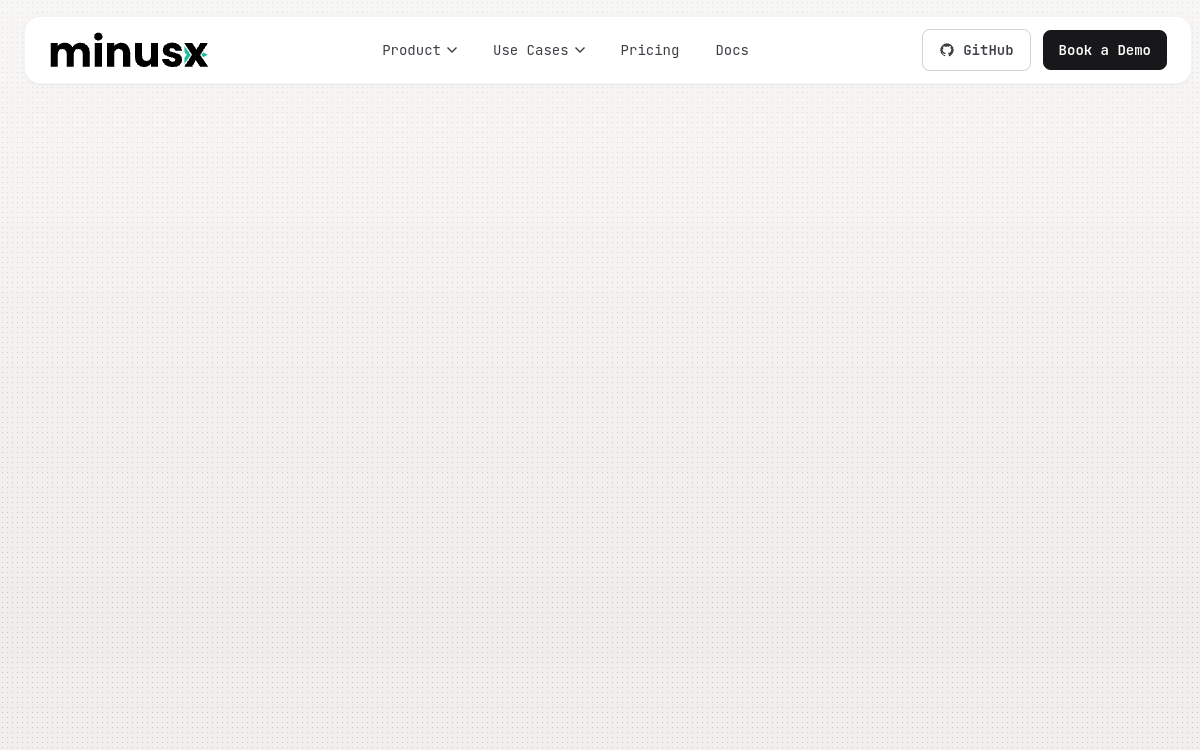Go to the Pricing page
This screenshot has width=1200, height=750.
pyautogui.click(x=650, y=50)
